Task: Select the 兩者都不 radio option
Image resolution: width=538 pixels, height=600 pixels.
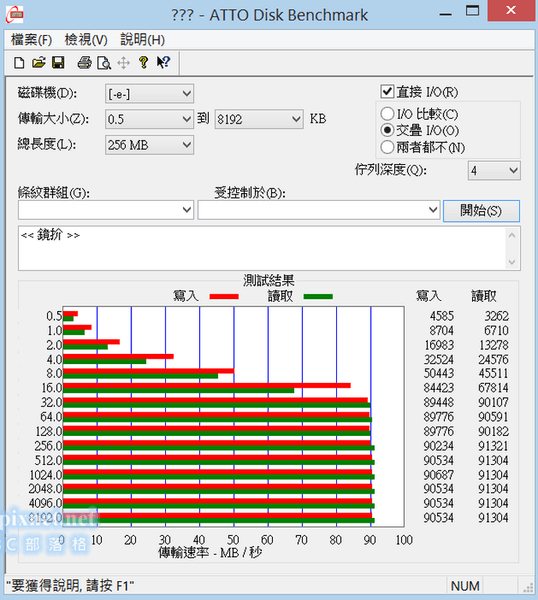Action: pos(387,147)
